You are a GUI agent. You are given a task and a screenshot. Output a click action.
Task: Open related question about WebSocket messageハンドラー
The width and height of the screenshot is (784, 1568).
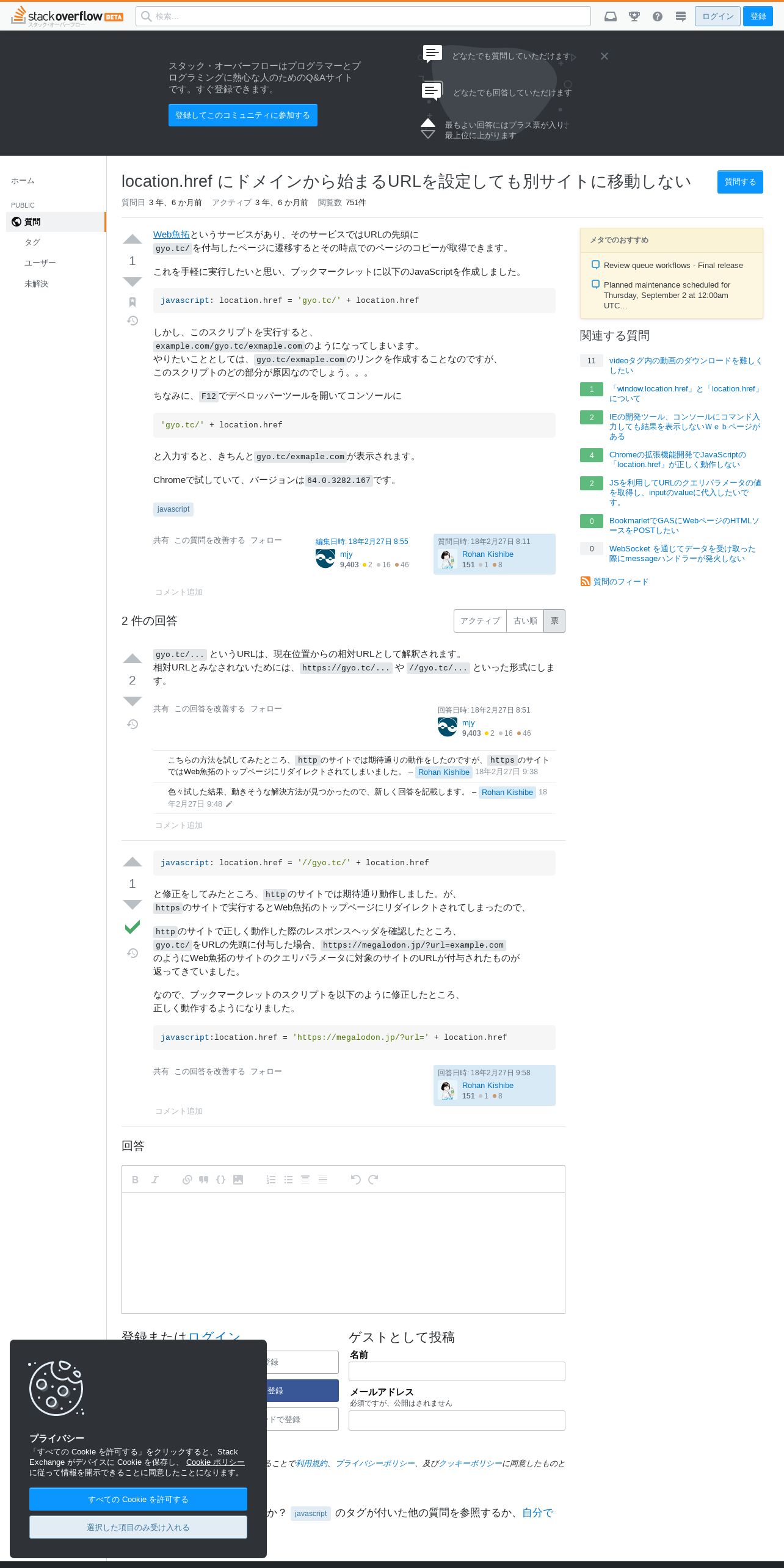click(682, 554)
